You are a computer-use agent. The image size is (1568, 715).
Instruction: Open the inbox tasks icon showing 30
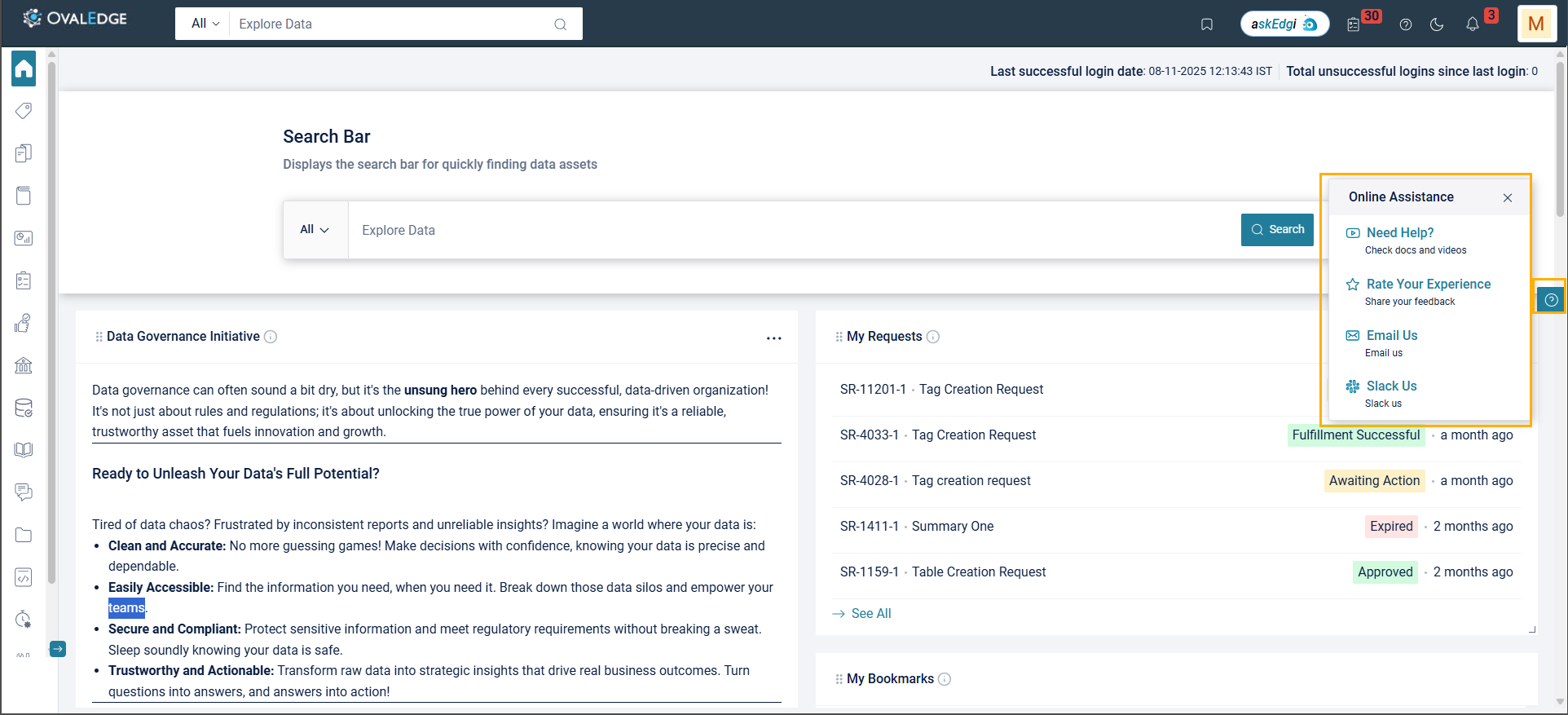1354,24
